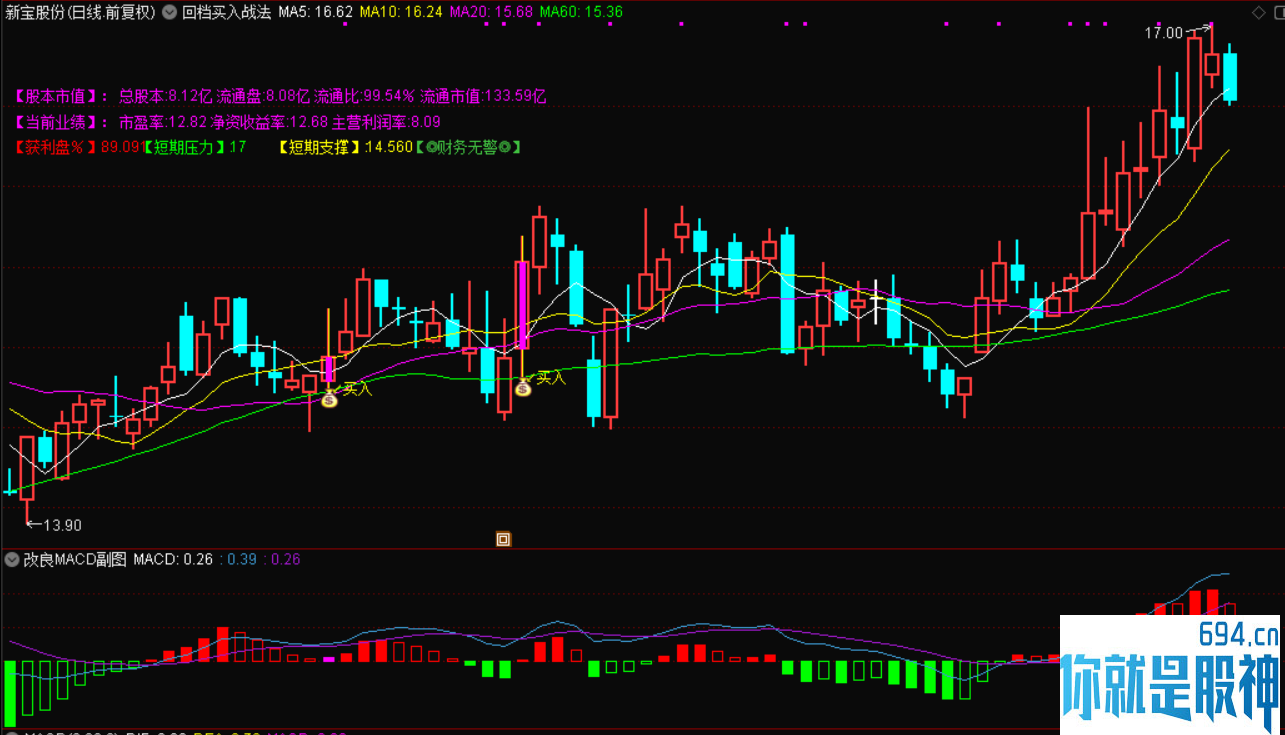Click the orange square marker icon below chart
Image resolution: width=1285 pixels, height=735 pixels.
pos(504,539)
